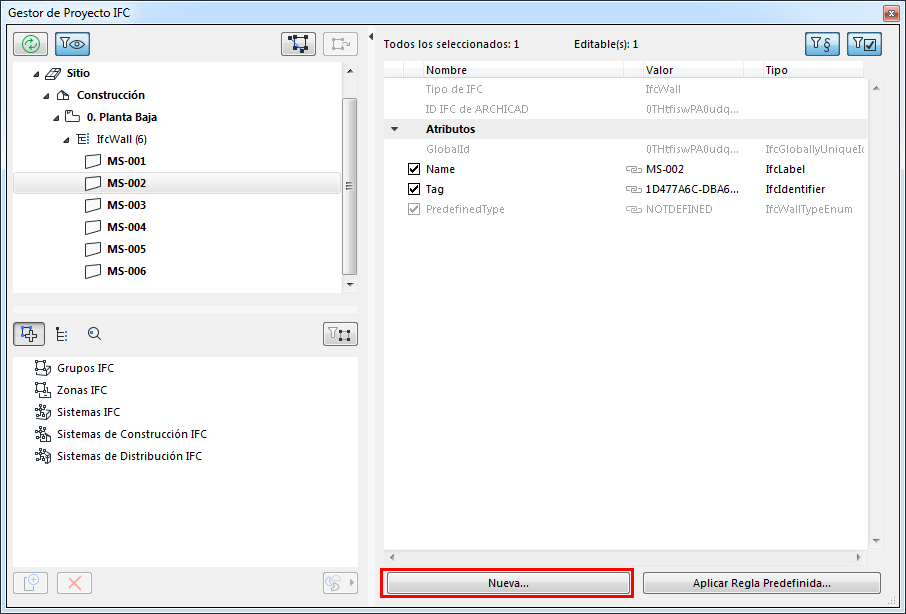The width and height of the screenshot is (906, 614).
Task: Select Sistemas IFC
Action: pyautogui.click(x=88, y=412)
